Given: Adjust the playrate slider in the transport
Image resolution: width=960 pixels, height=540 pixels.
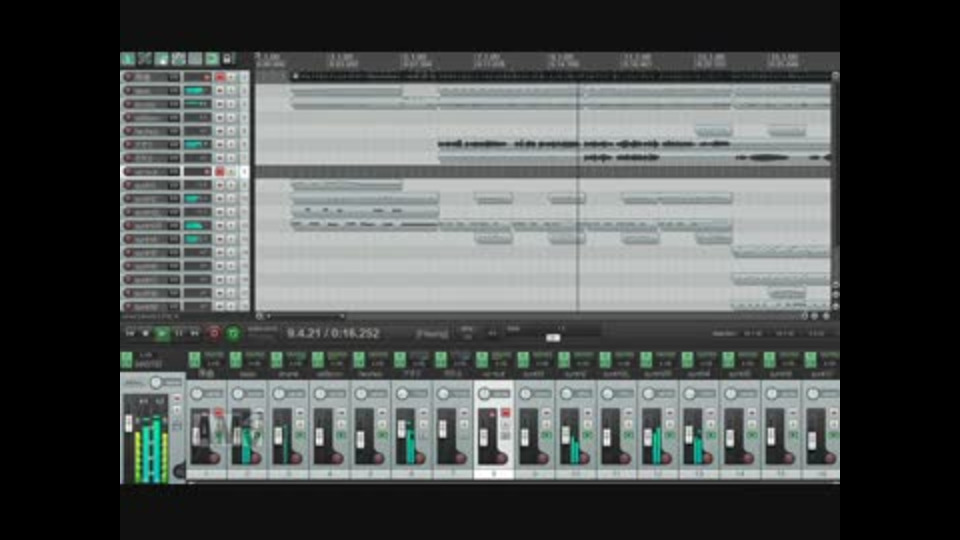Looking at the screenshot, I should [553, 337].
